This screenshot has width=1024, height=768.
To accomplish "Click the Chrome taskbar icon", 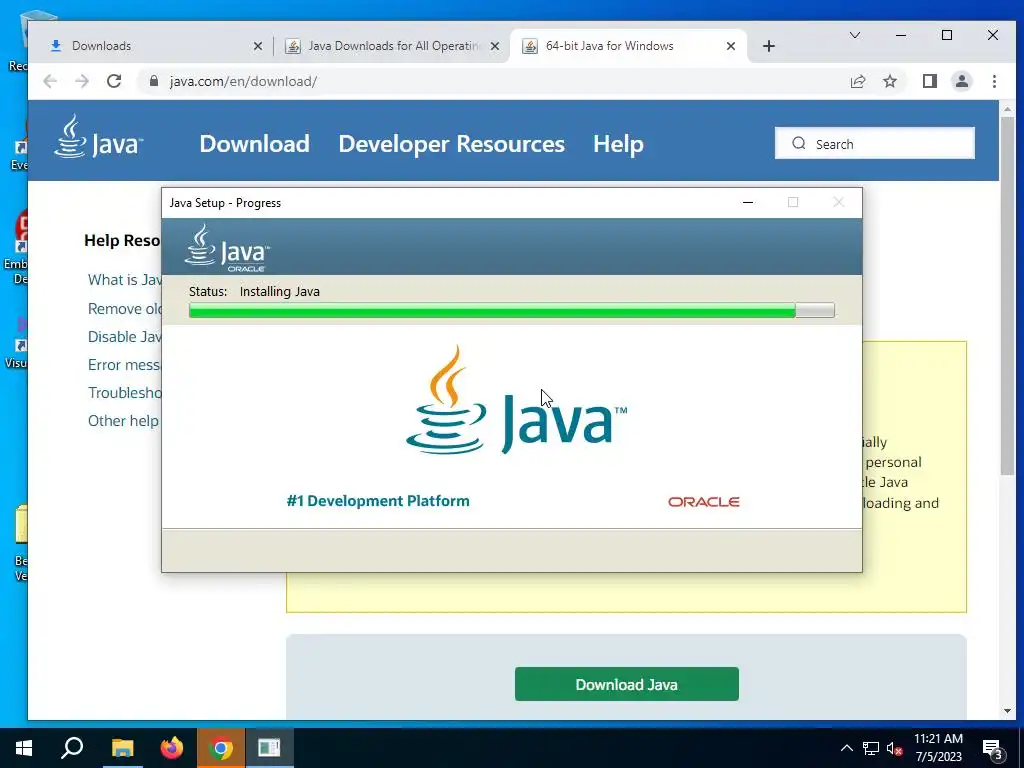I will pyautogui.click(x=221, y=748).
